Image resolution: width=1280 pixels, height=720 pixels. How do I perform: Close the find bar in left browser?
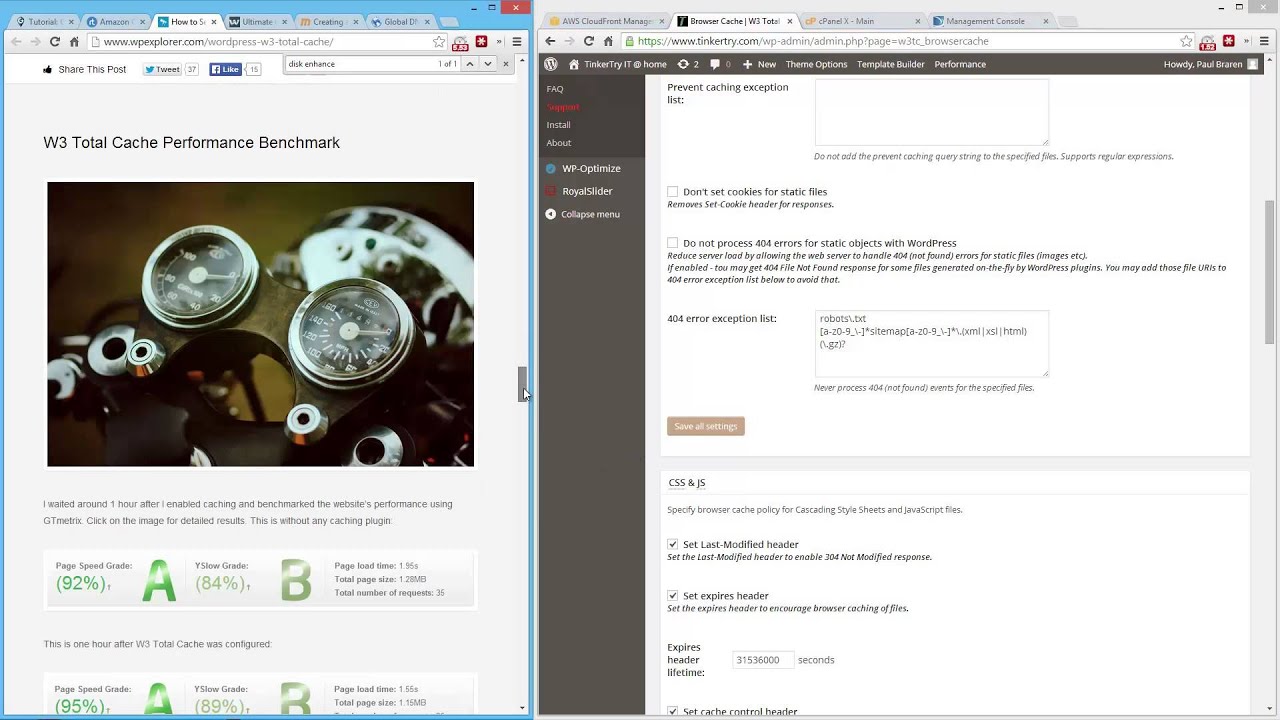tap(506, 64)
